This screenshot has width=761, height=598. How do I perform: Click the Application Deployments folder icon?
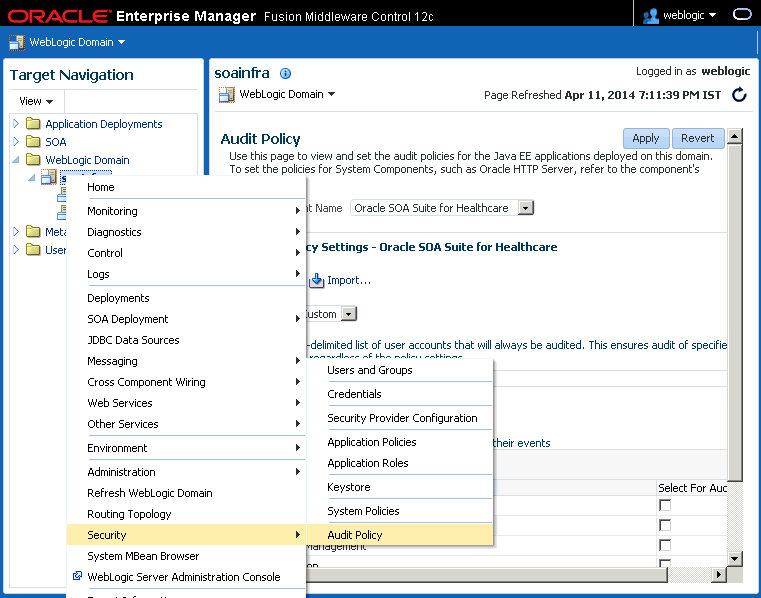tap(33, 123)
